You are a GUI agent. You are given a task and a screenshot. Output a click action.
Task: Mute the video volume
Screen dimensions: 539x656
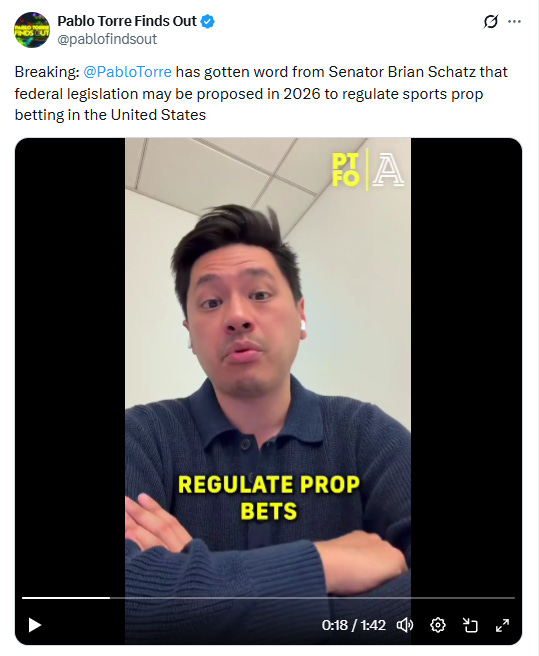pyautogui.click(x=405, y=625)
